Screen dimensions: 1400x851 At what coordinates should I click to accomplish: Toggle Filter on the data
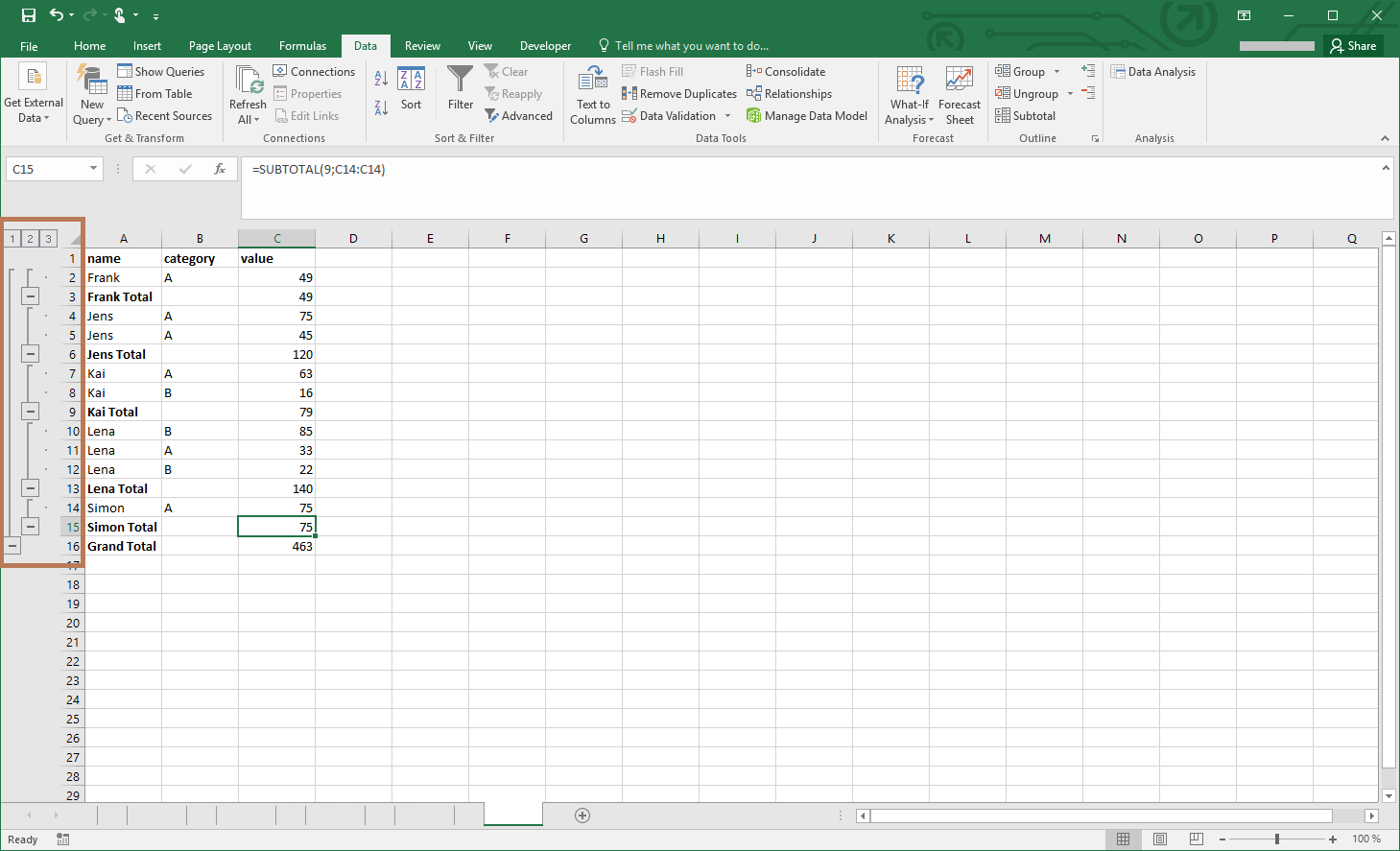(x=460, y=93)
